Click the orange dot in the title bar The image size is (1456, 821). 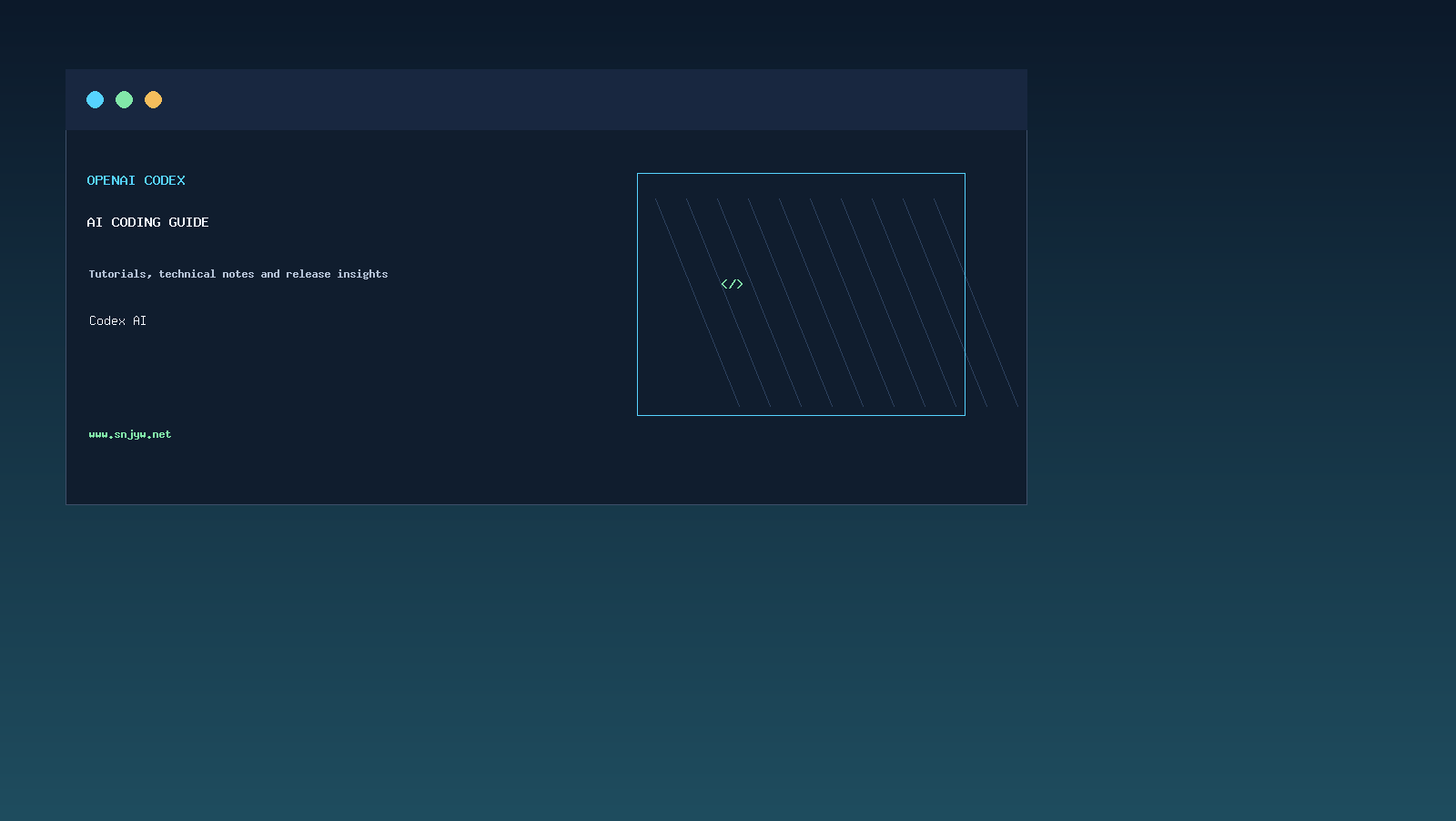(x=153, y=99)
